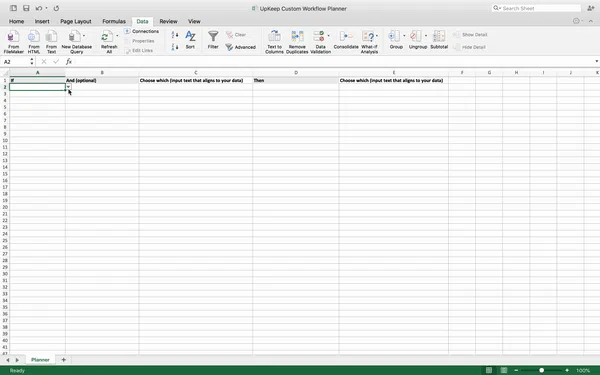Open Data Validation
The image size is (600, 375).
pos(320,42)
